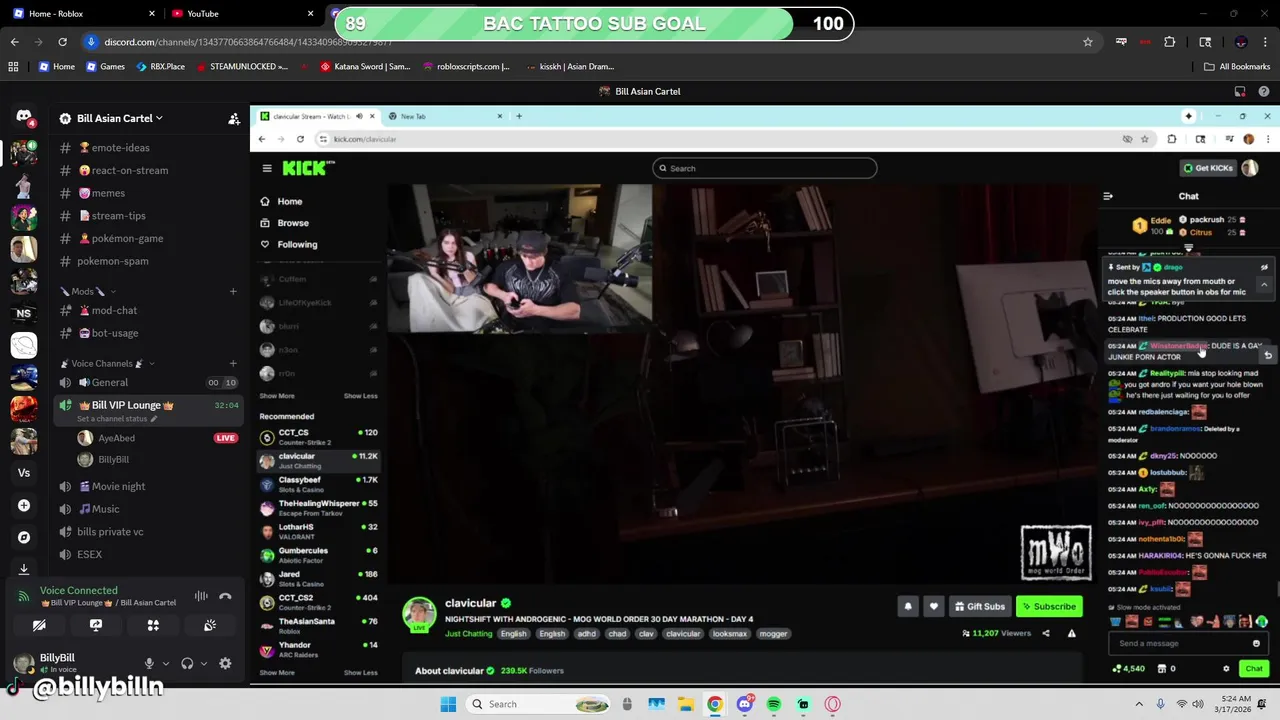Add channel to Voice Channels category
This screenshot has width=1280, height=720.
pyautogui.click(x=233, y=363)
